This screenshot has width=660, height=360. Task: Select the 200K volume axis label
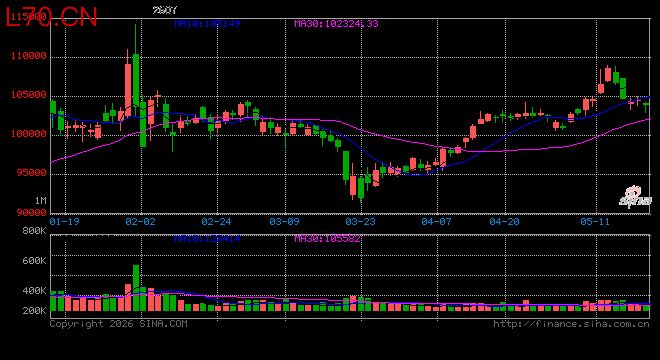[x=35, y=311]
